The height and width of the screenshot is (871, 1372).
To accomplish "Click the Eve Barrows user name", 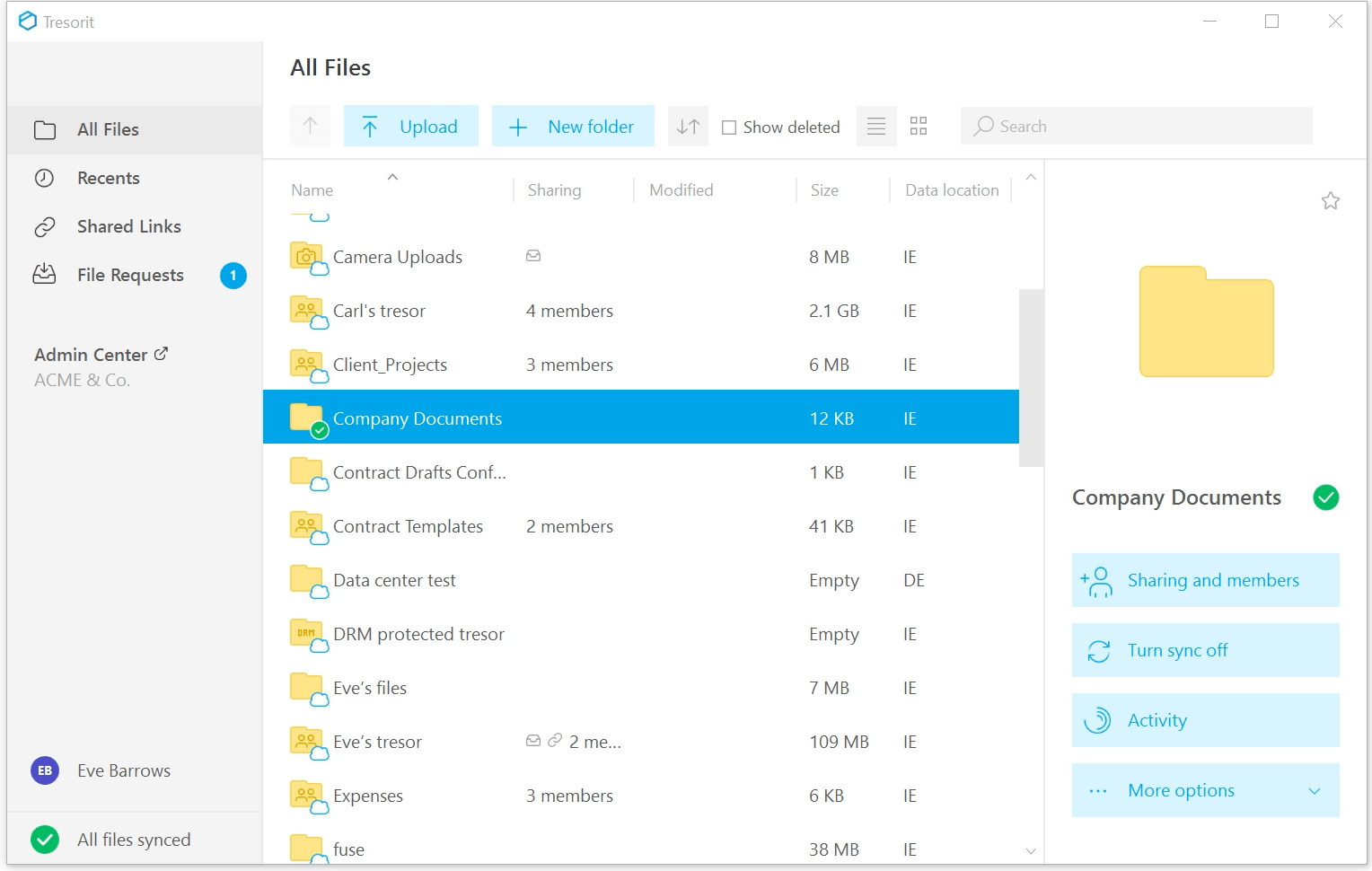I will [x=124, y=770].
